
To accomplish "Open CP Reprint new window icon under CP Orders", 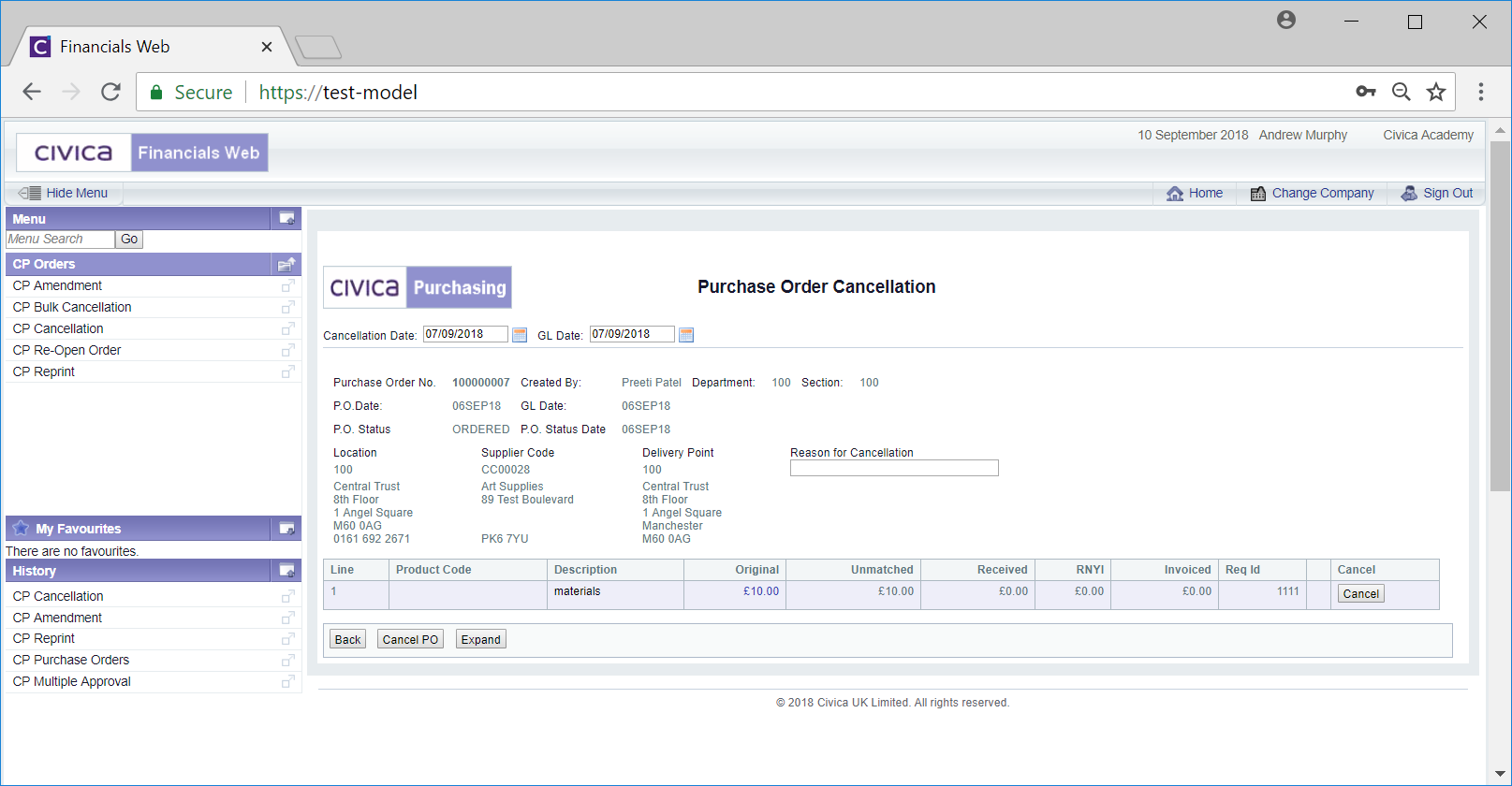I will click(x=288, y=371).
